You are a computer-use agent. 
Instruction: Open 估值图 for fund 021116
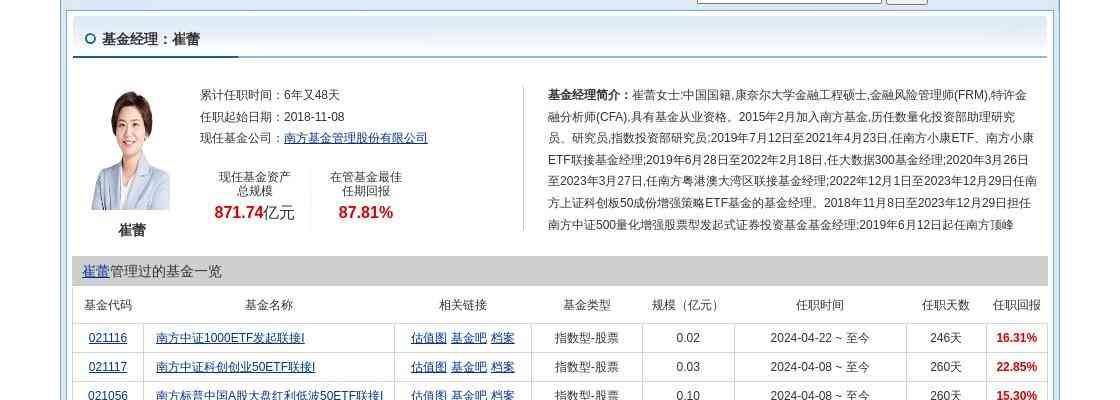pyautogui.click(x=429, y=338)
